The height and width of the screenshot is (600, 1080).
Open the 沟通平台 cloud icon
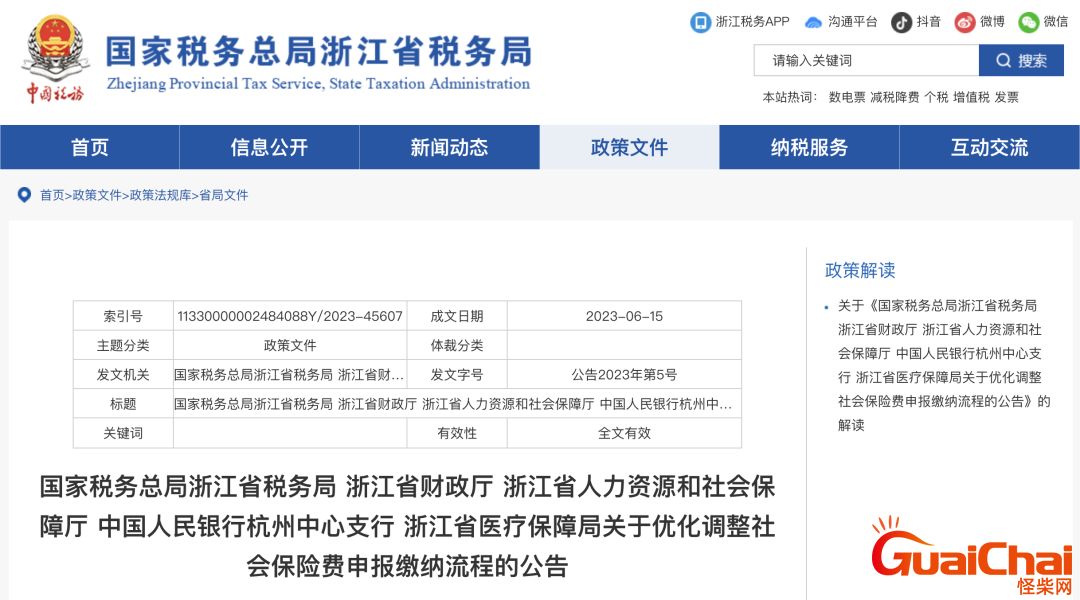click(813, 22)
